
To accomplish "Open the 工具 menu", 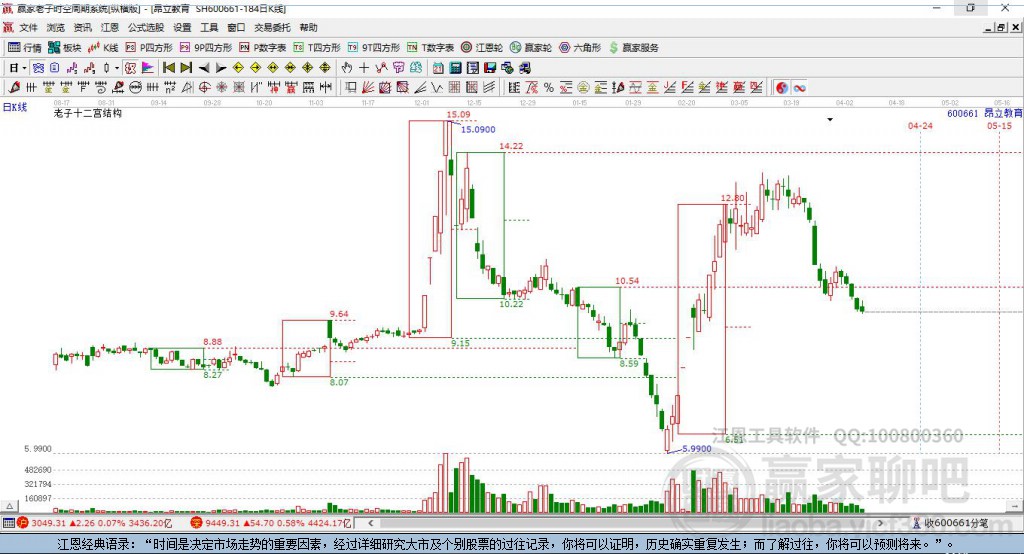I will click(x=209, y=27).
